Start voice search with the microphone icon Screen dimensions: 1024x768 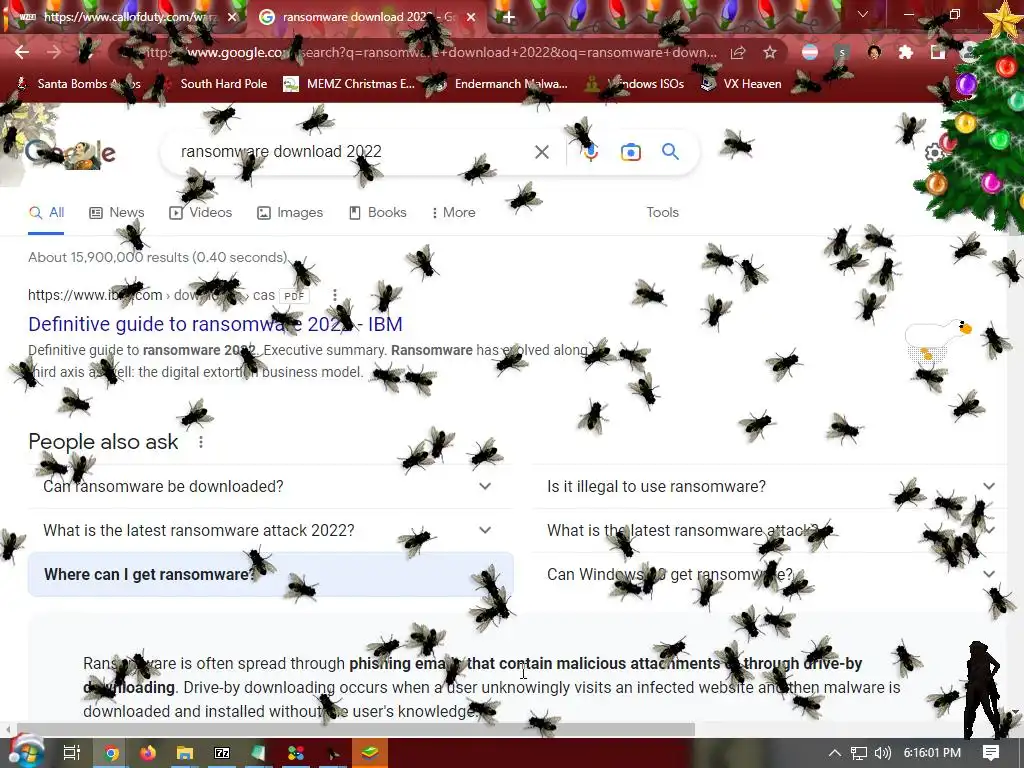590,152
